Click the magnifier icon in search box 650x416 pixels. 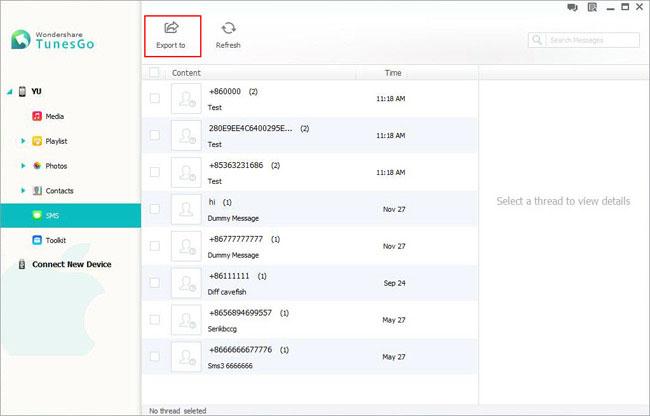537,40
